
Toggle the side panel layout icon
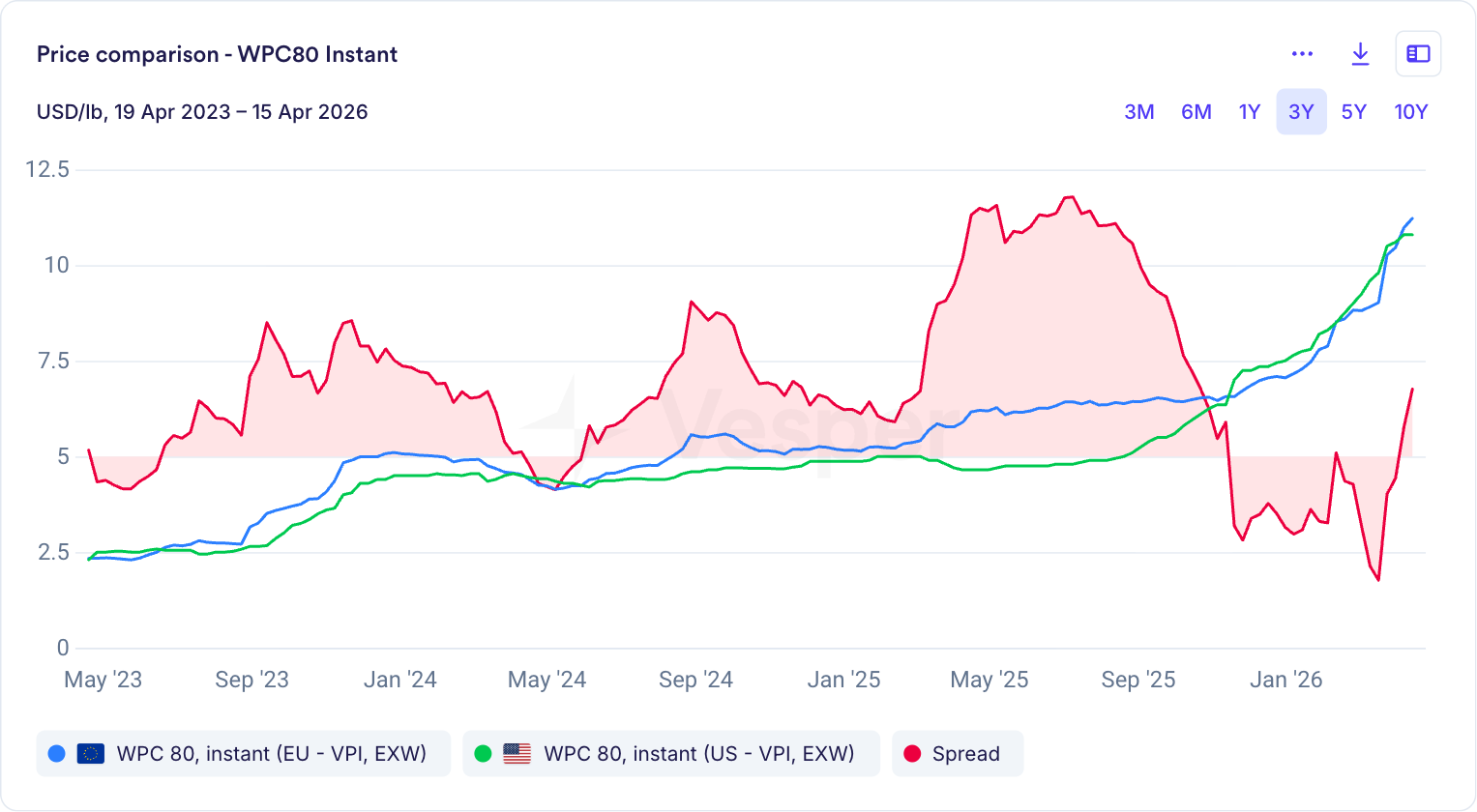tap(1418, 54)
